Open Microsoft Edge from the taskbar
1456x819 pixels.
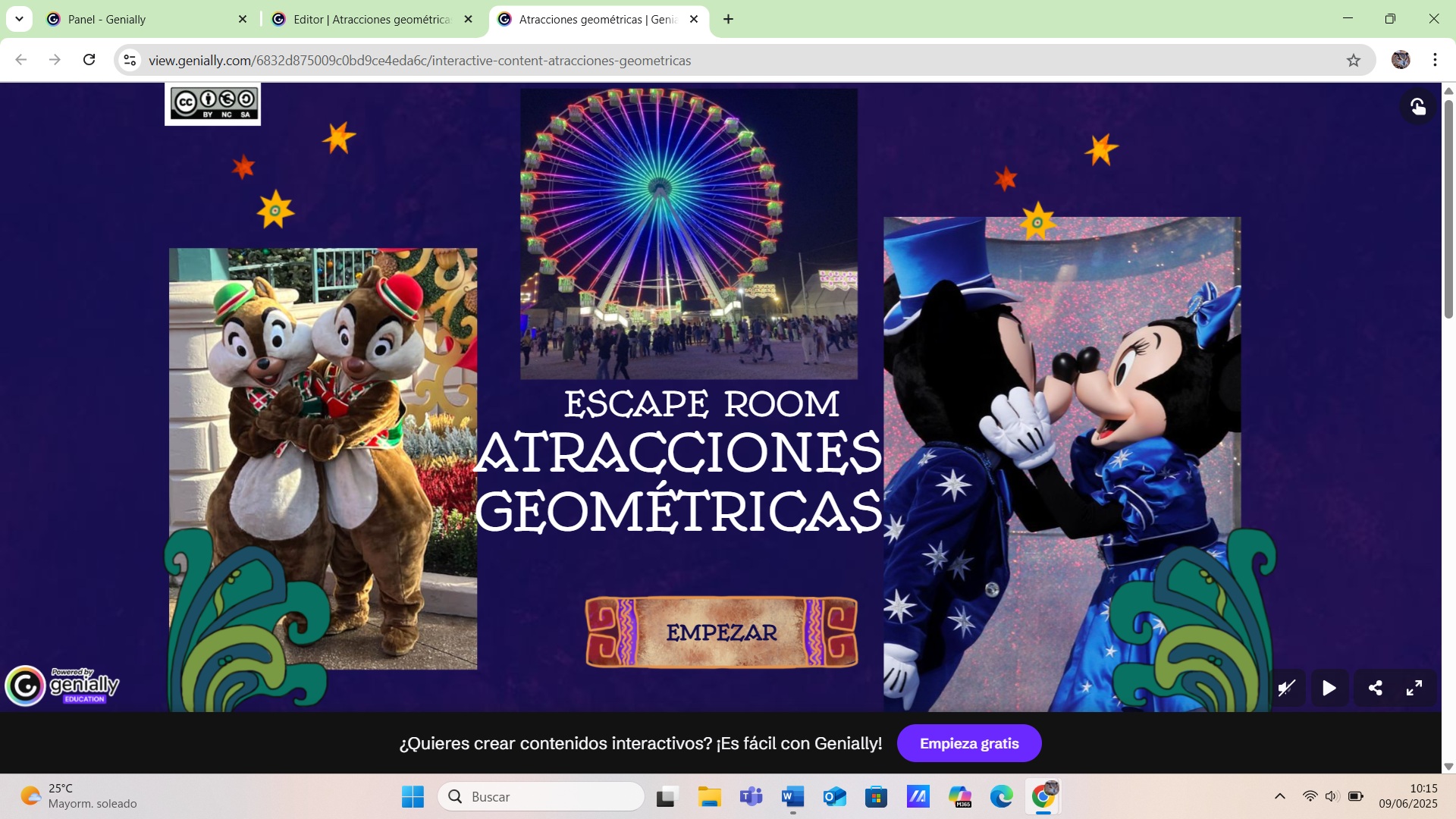point(1002,796)
